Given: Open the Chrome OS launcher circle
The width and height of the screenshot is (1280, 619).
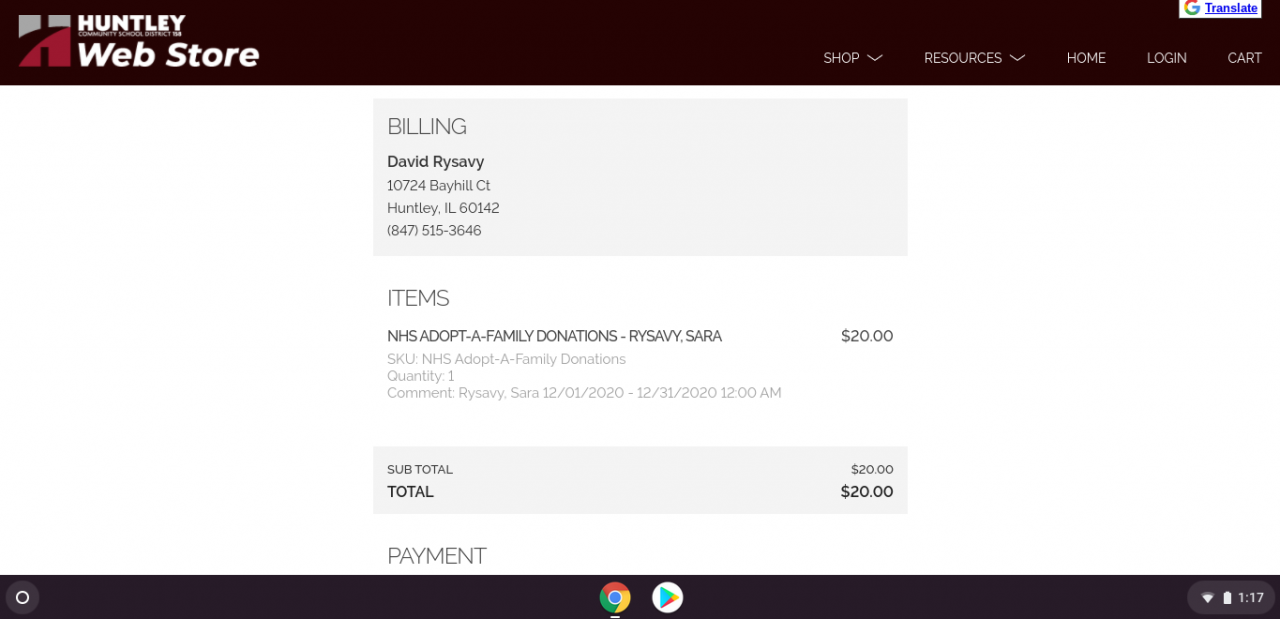Looking at the screenshot, I should click(x=22, y=598).
